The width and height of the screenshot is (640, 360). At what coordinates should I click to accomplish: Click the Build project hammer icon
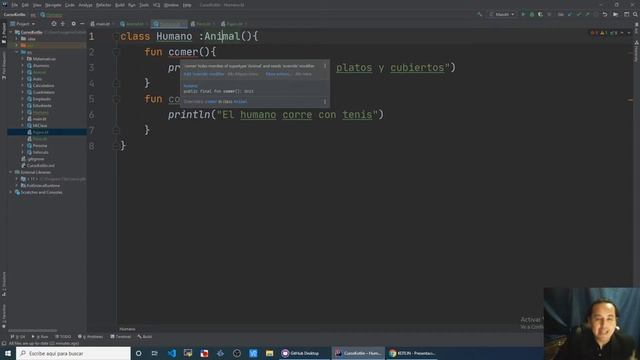(x=480, y=14)
